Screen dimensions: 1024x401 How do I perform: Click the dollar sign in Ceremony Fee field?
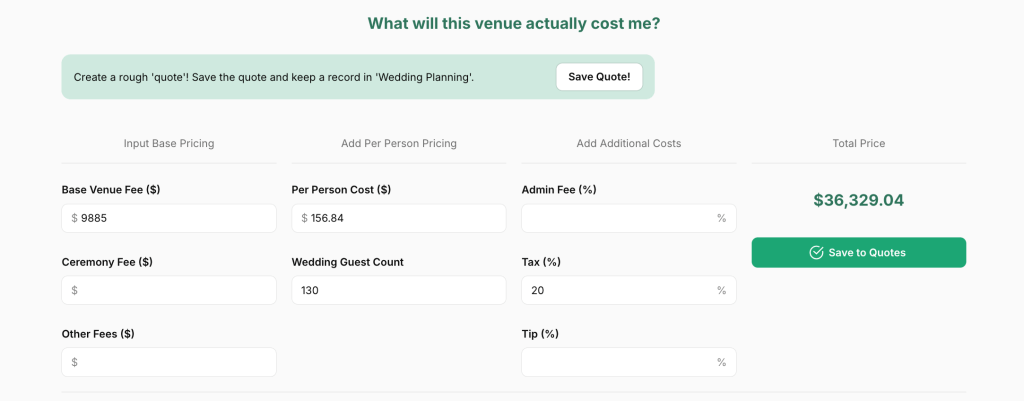click(x=75, y=290)
